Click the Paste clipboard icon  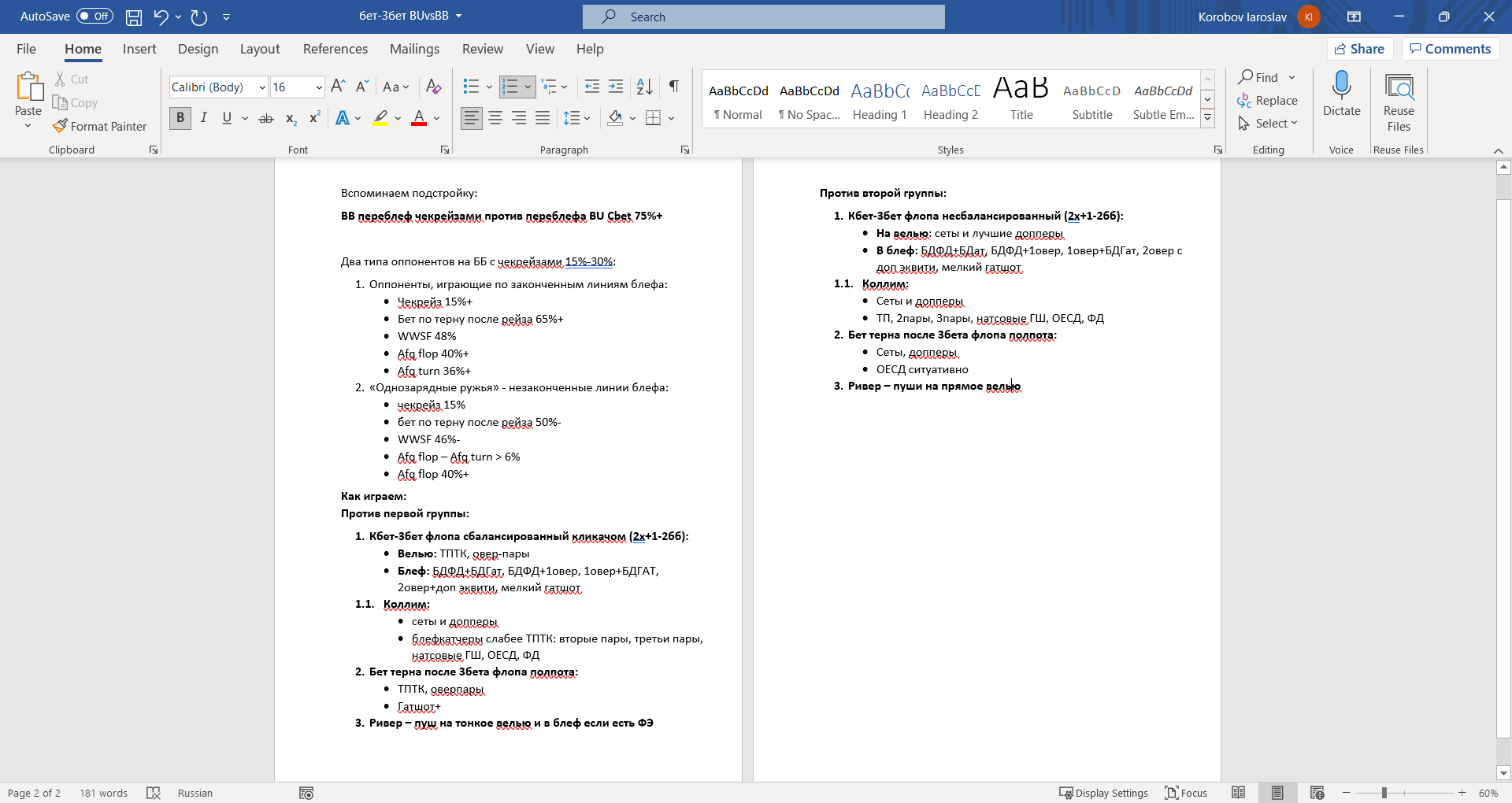point(29,87)
